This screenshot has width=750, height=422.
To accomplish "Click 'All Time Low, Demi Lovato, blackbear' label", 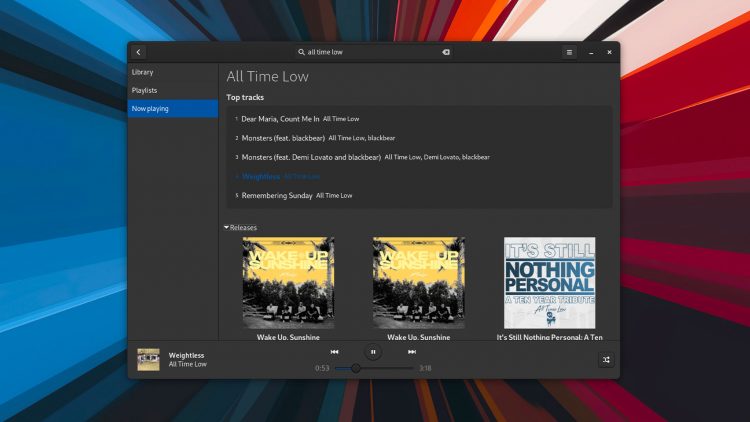I will [x=437, y=157].
